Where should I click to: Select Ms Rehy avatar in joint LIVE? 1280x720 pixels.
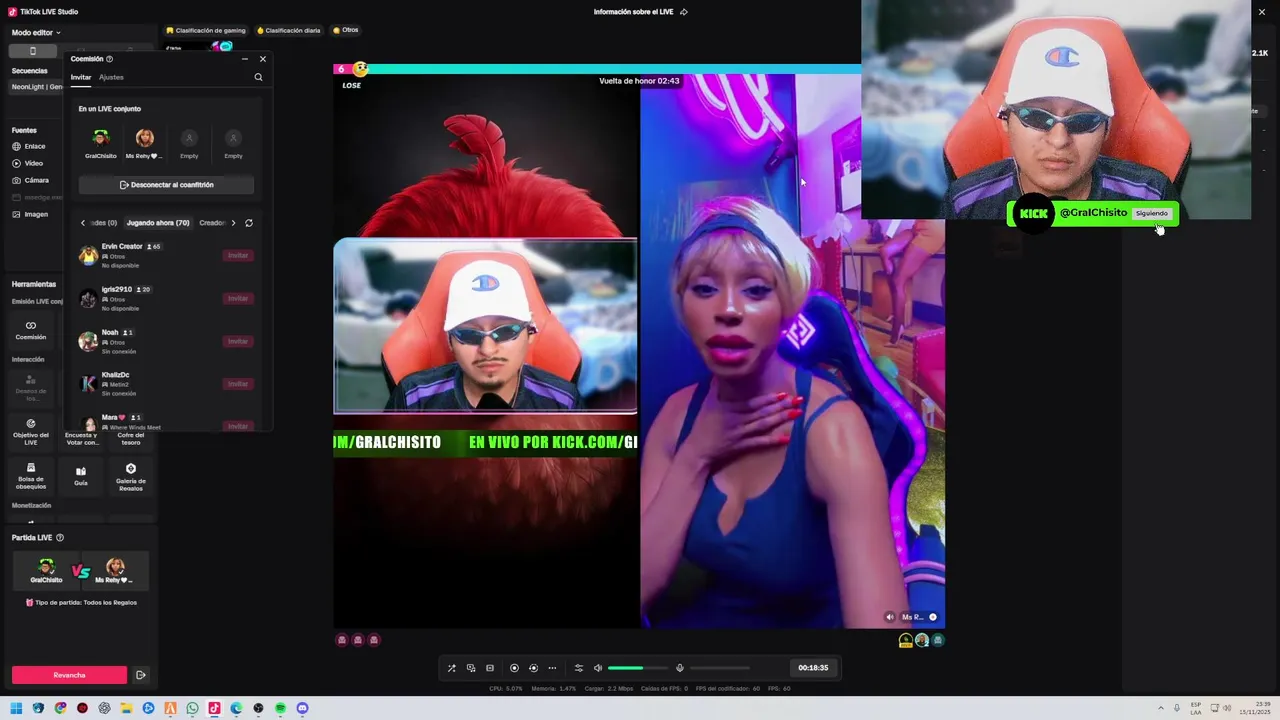pyautogui.click(x=145, y=138)
